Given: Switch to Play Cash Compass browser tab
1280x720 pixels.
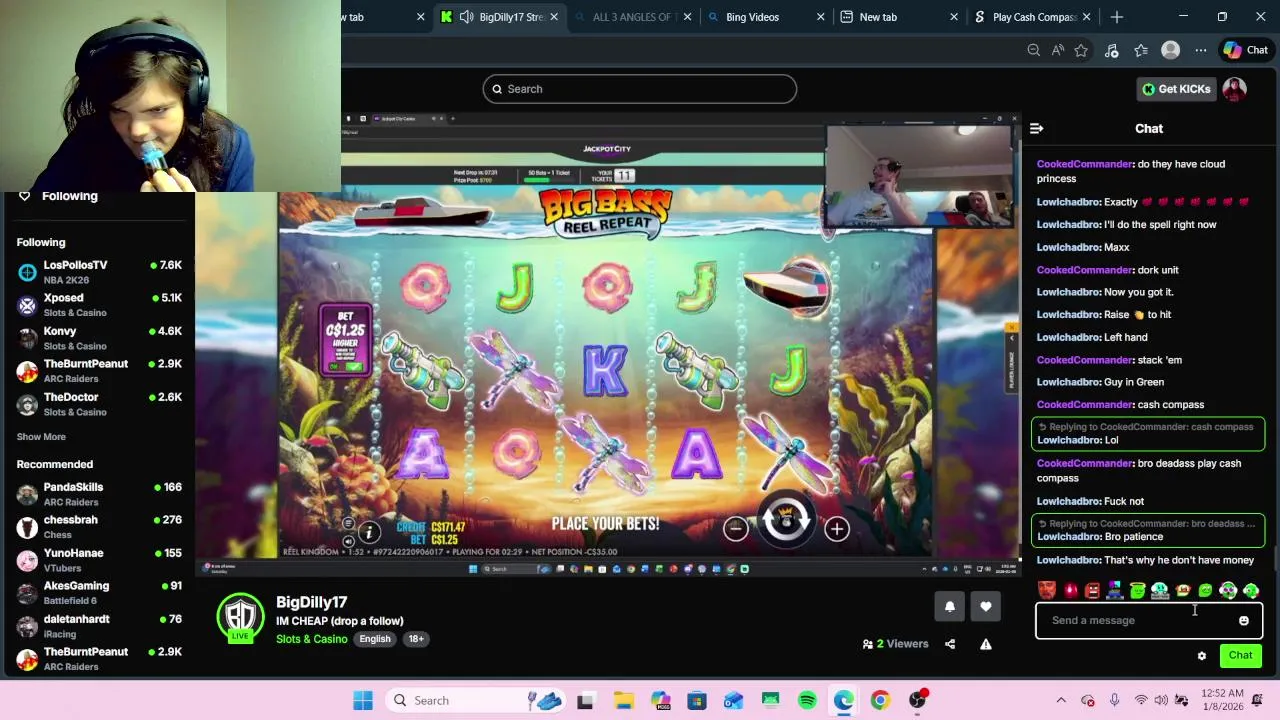Looking at the screenshot, I should click(1033, 17).
